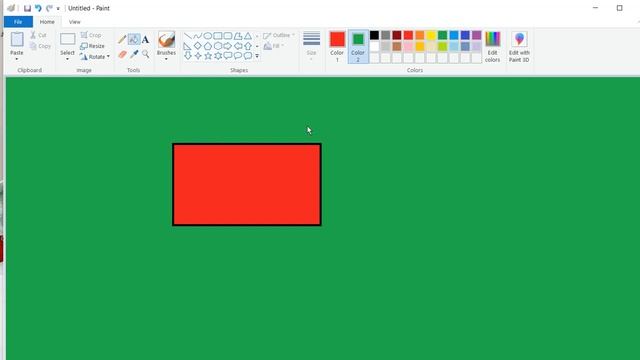Image resolution: width=640 pixels, height=360 pixels.
Task: Select the Pencil tool
Action: 122,39
